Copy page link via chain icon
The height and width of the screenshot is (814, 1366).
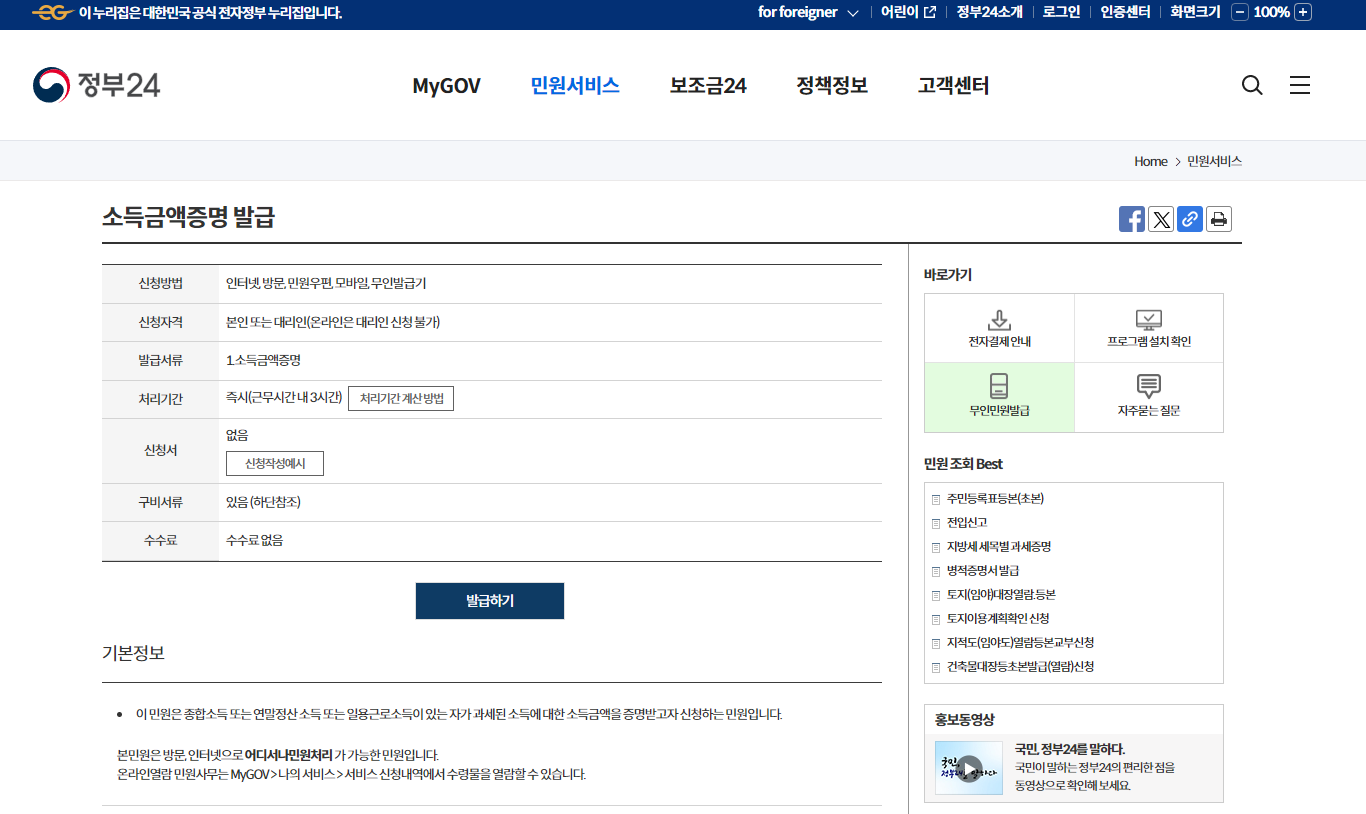(x=1190, y=219)
